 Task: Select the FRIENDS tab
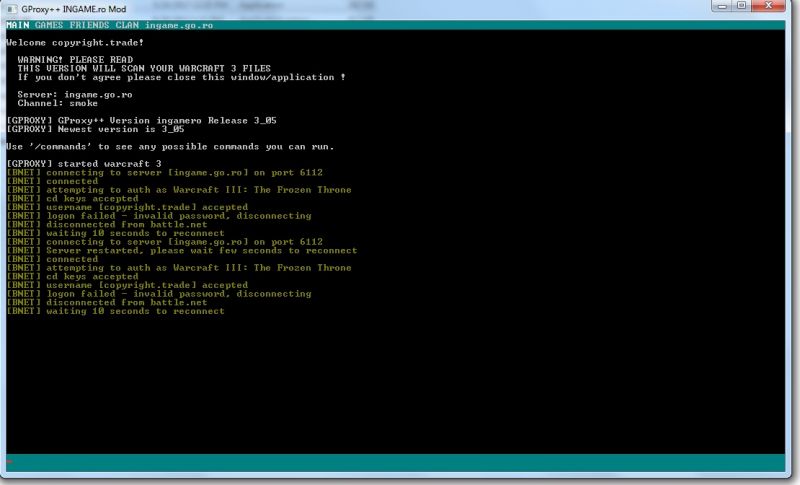click(89, 24)
